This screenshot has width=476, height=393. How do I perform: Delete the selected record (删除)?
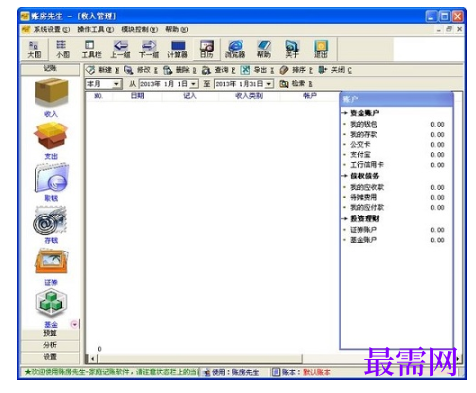tap(180, 70)
